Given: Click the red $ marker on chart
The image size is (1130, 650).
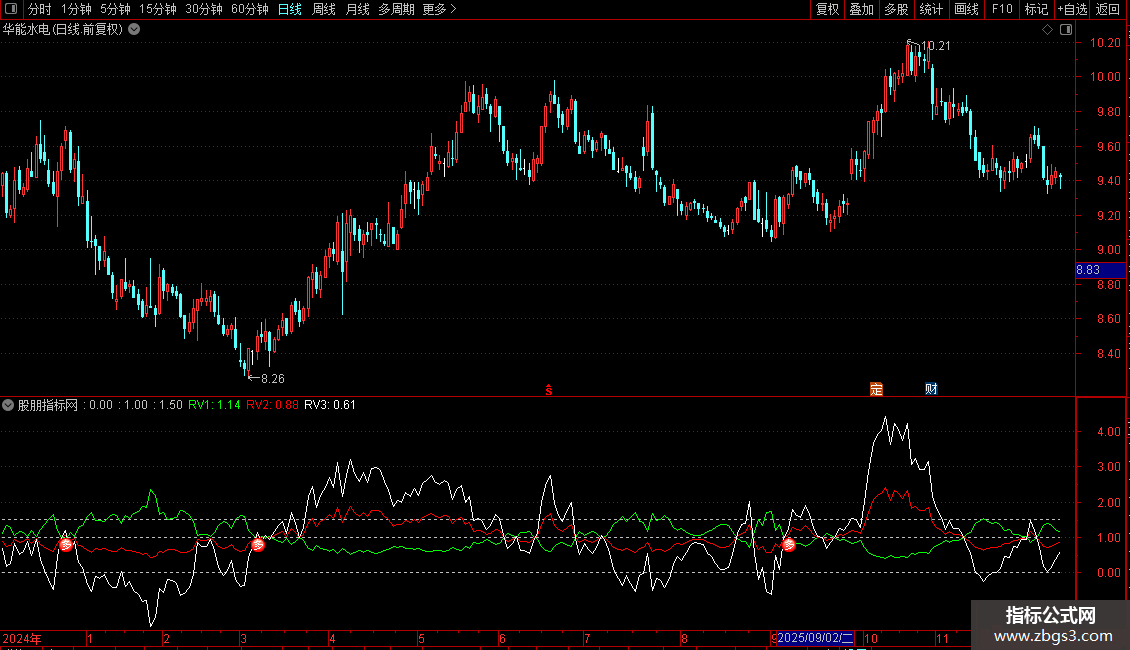Looking at the screenshot, I should (548, 390).
